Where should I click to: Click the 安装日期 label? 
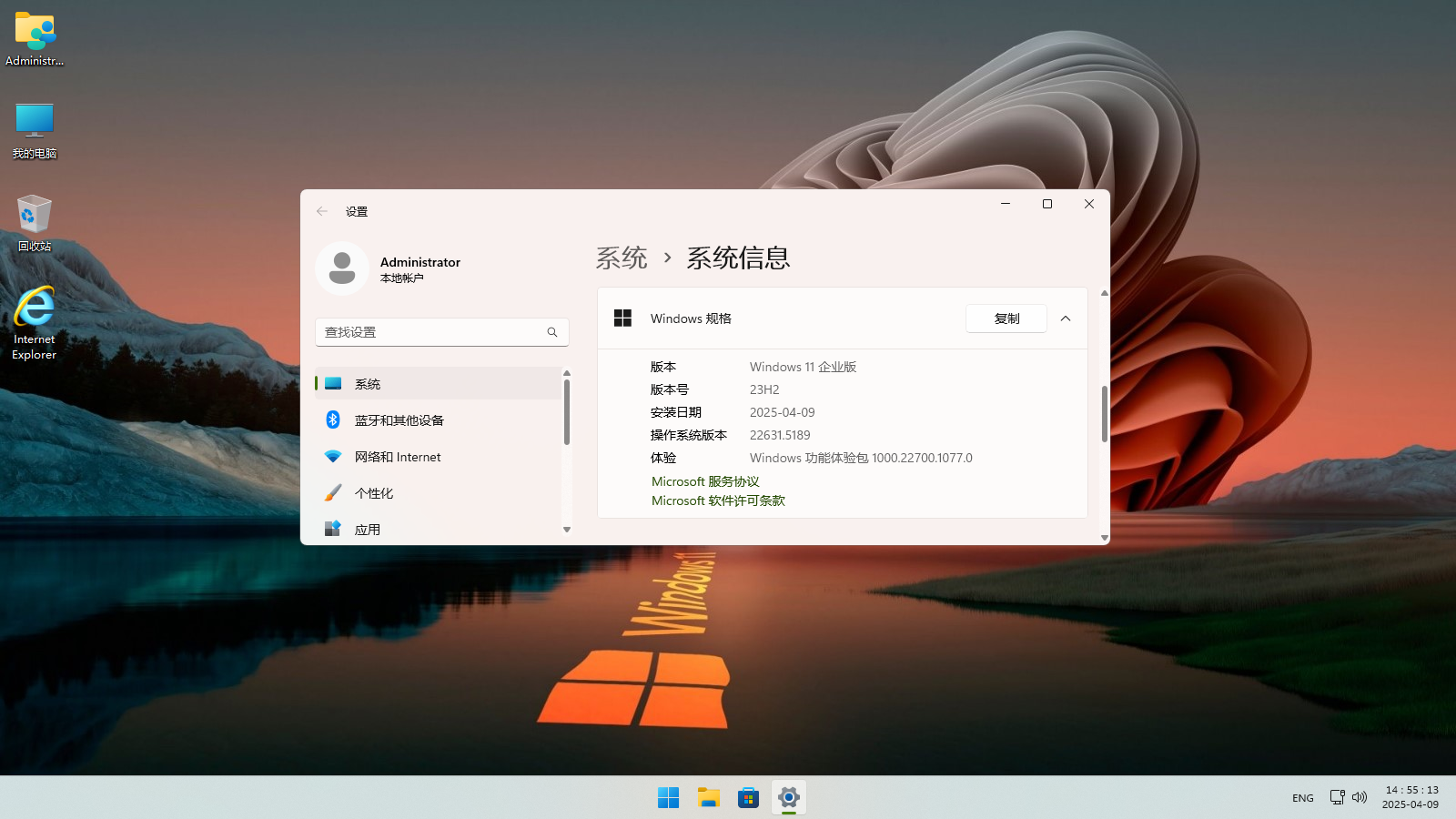tap(676, 412)
